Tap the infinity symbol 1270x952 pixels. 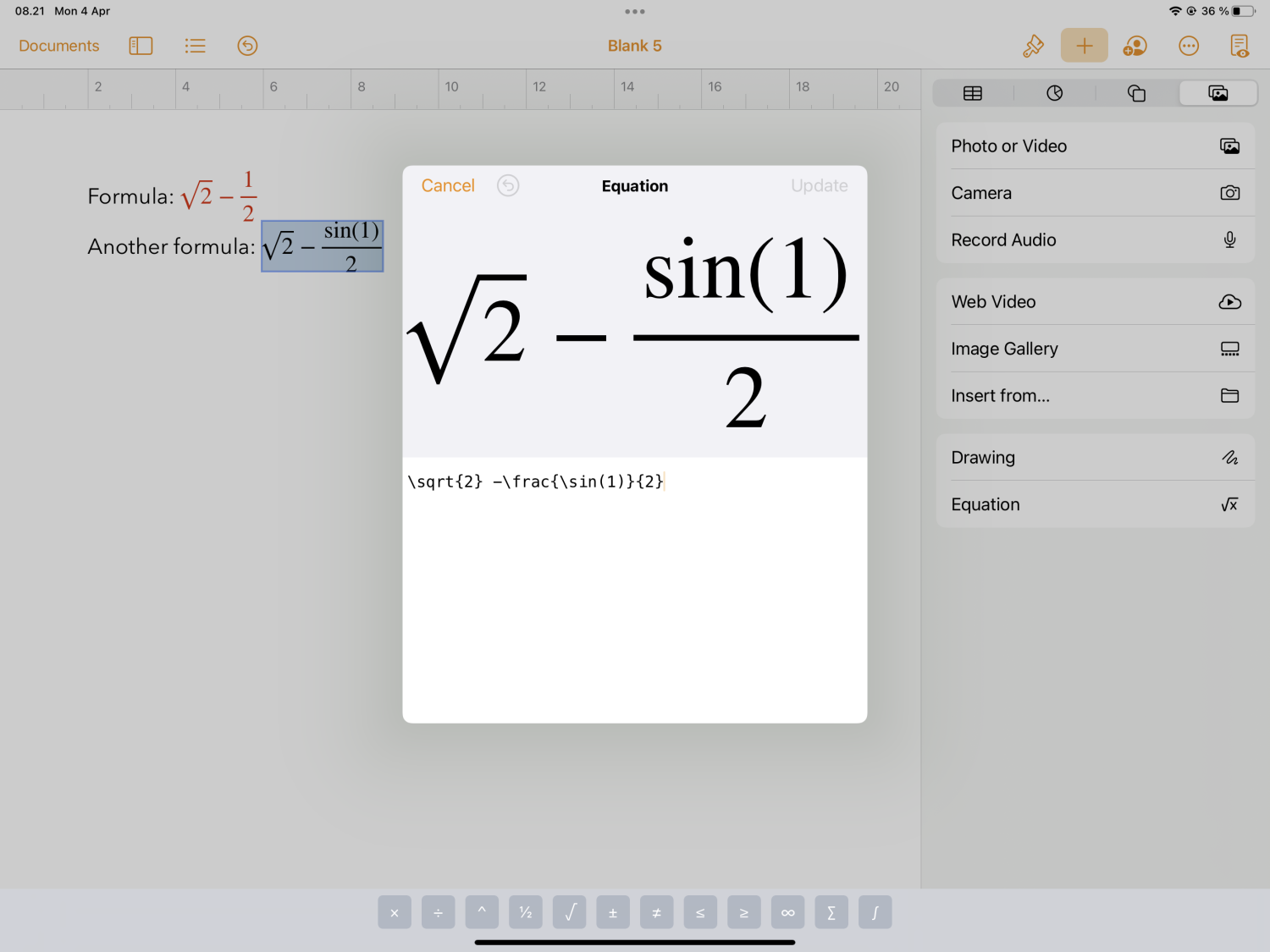[x=787, y=912]
